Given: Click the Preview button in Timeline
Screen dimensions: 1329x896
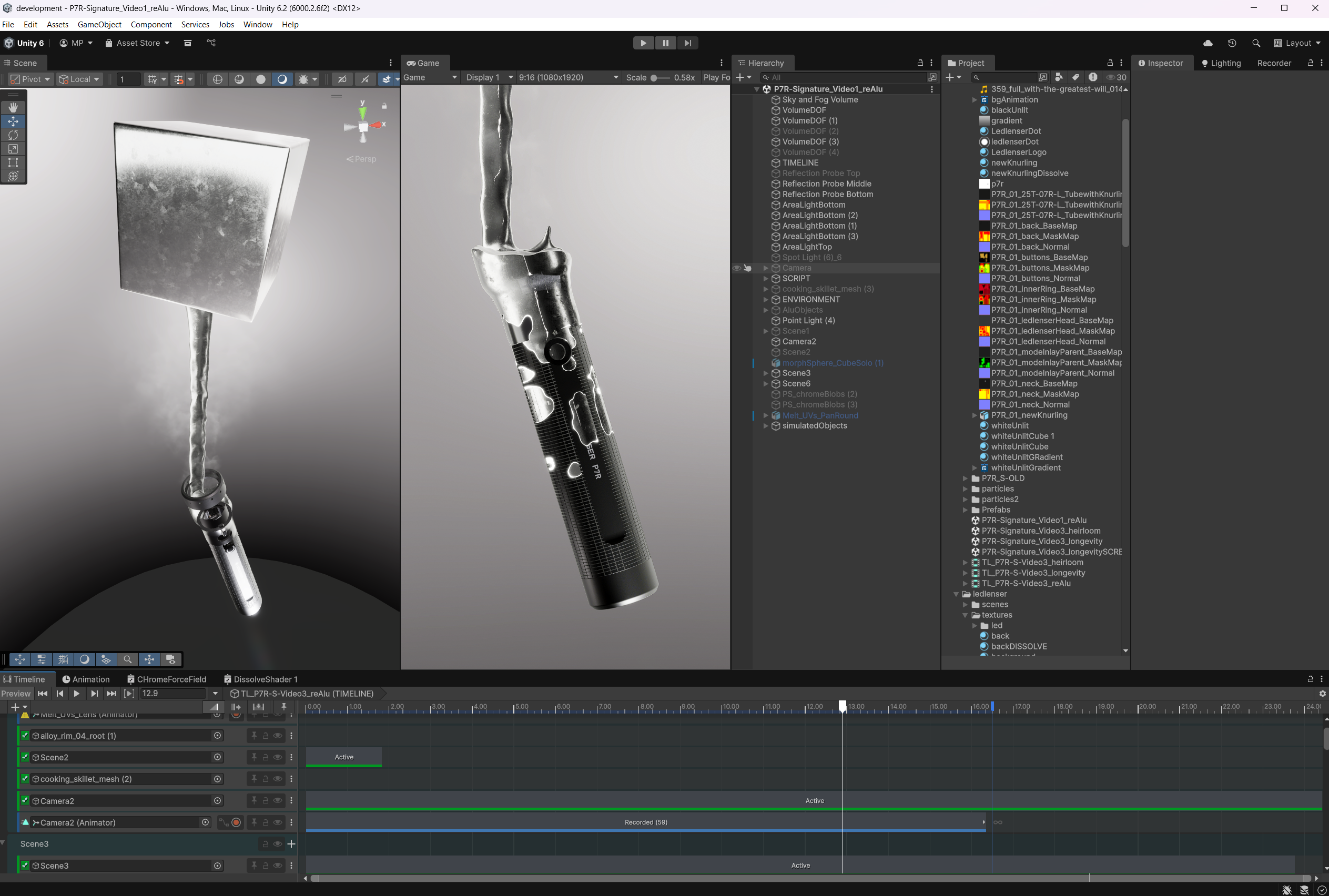Looking at the screenshot, I should point(16,693).
